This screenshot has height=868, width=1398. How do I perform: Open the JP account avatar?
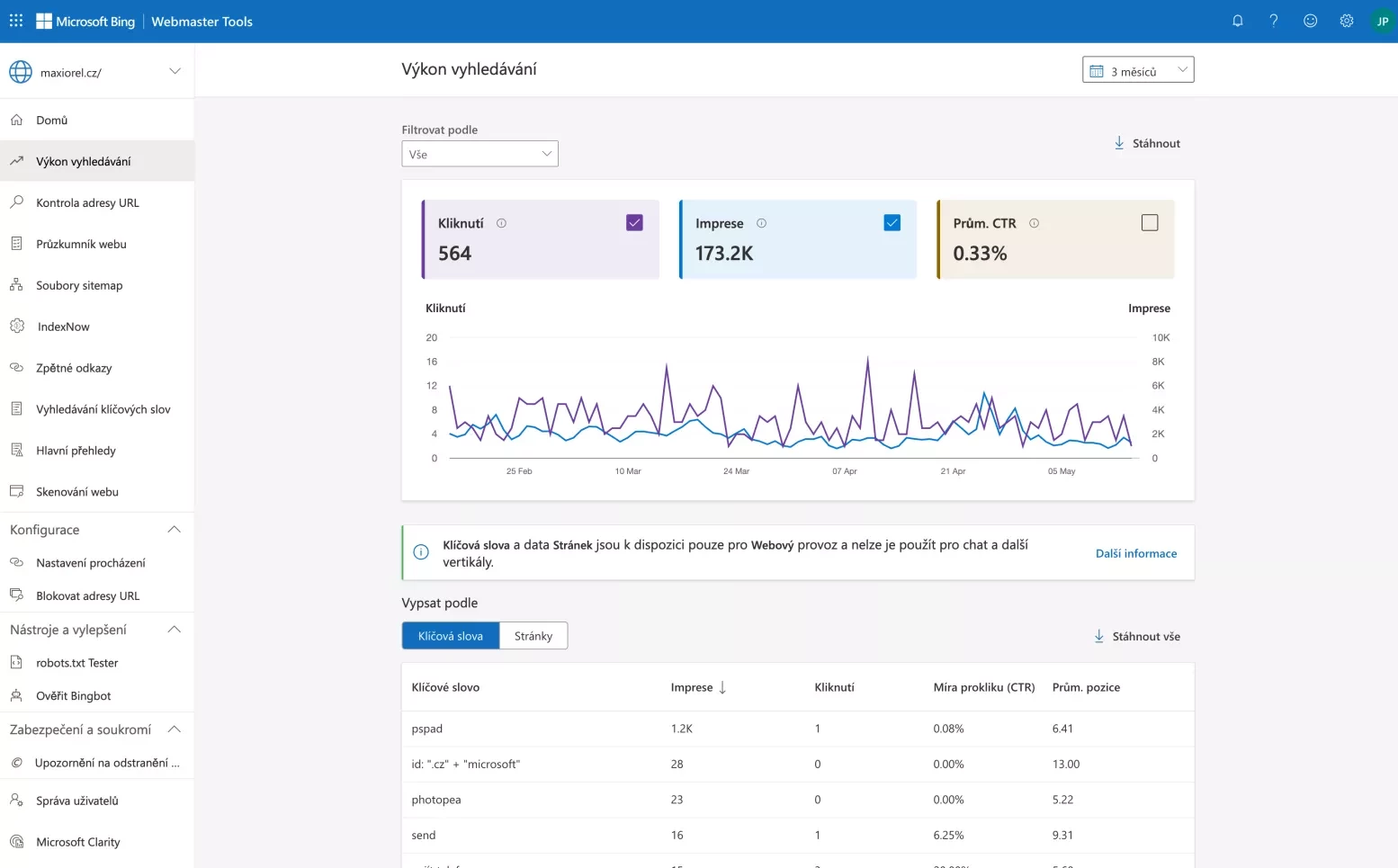(x=1383, y=22)
